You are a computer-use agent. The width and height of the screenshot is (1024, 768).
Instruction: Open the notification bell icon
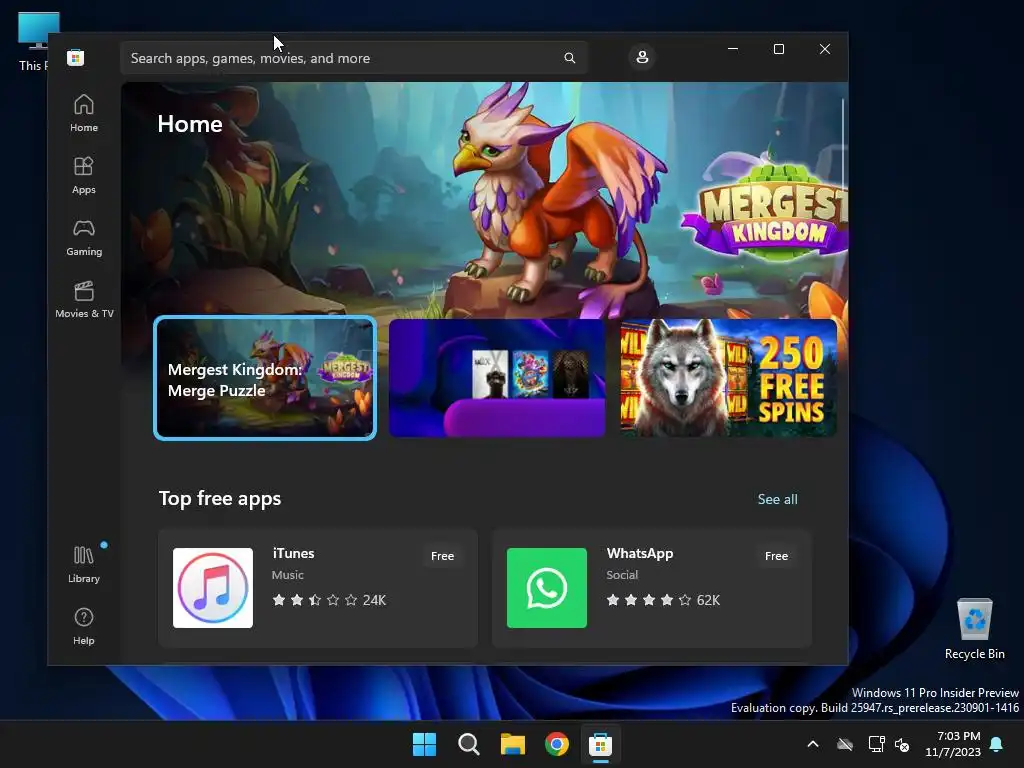tap(997, 744)
